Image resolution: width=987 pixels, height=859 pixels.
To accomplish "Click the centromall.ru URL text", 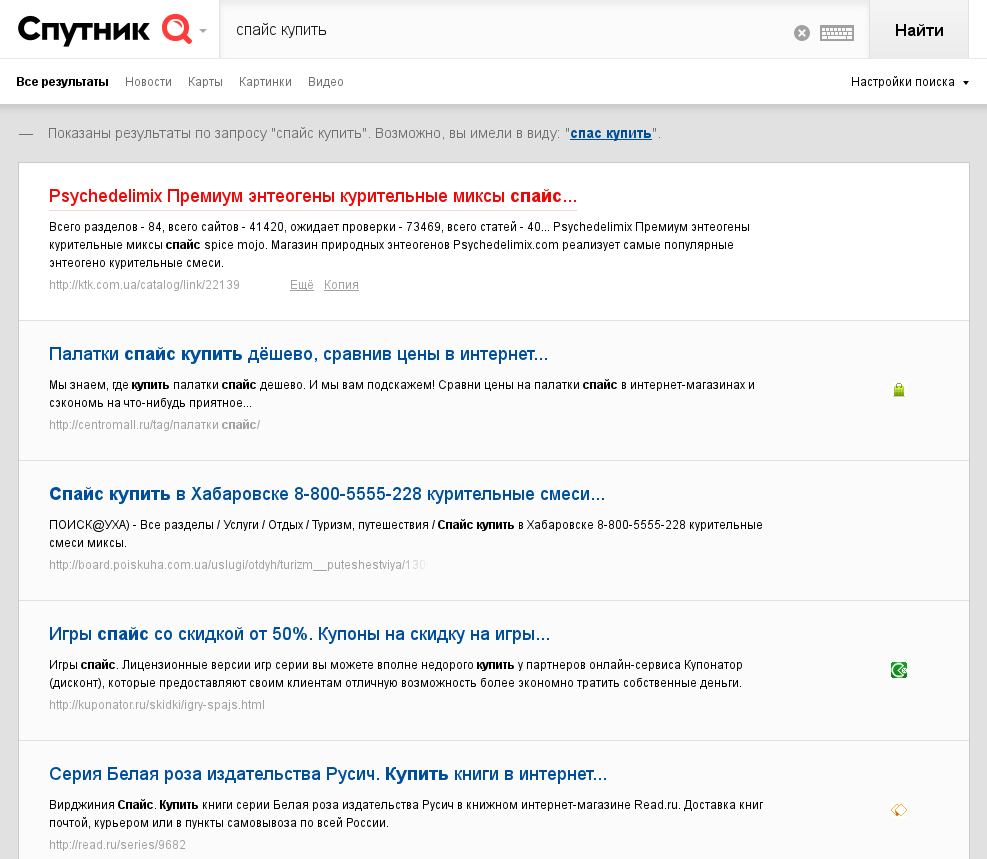I will [x=154, y=425].
